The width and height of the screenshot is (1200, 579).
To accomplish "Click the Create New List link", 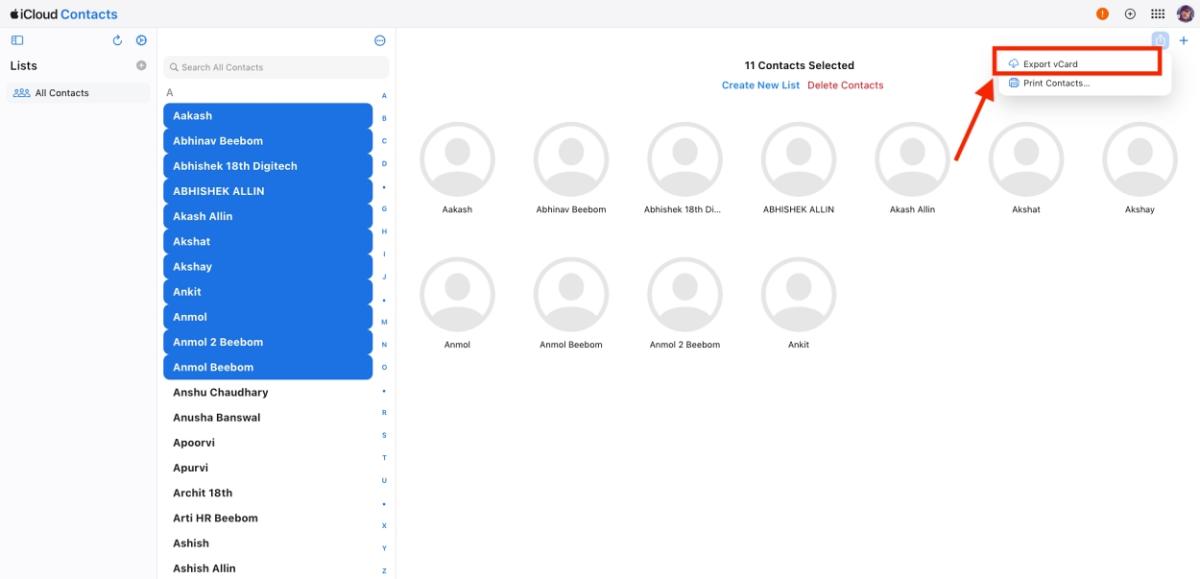I will click(x=760, y=86).
